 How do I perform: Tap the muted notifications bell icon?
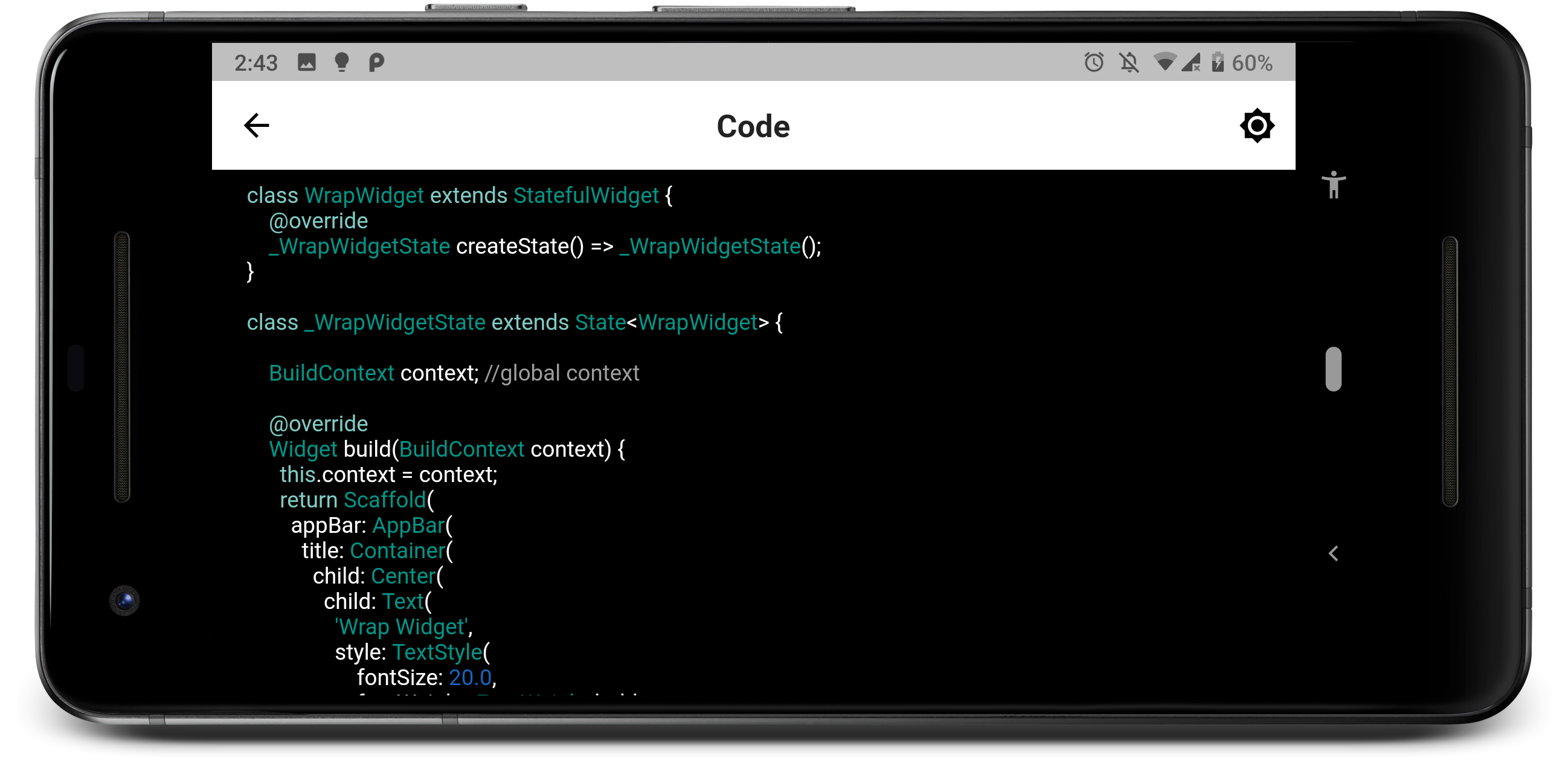(1129, 62)
